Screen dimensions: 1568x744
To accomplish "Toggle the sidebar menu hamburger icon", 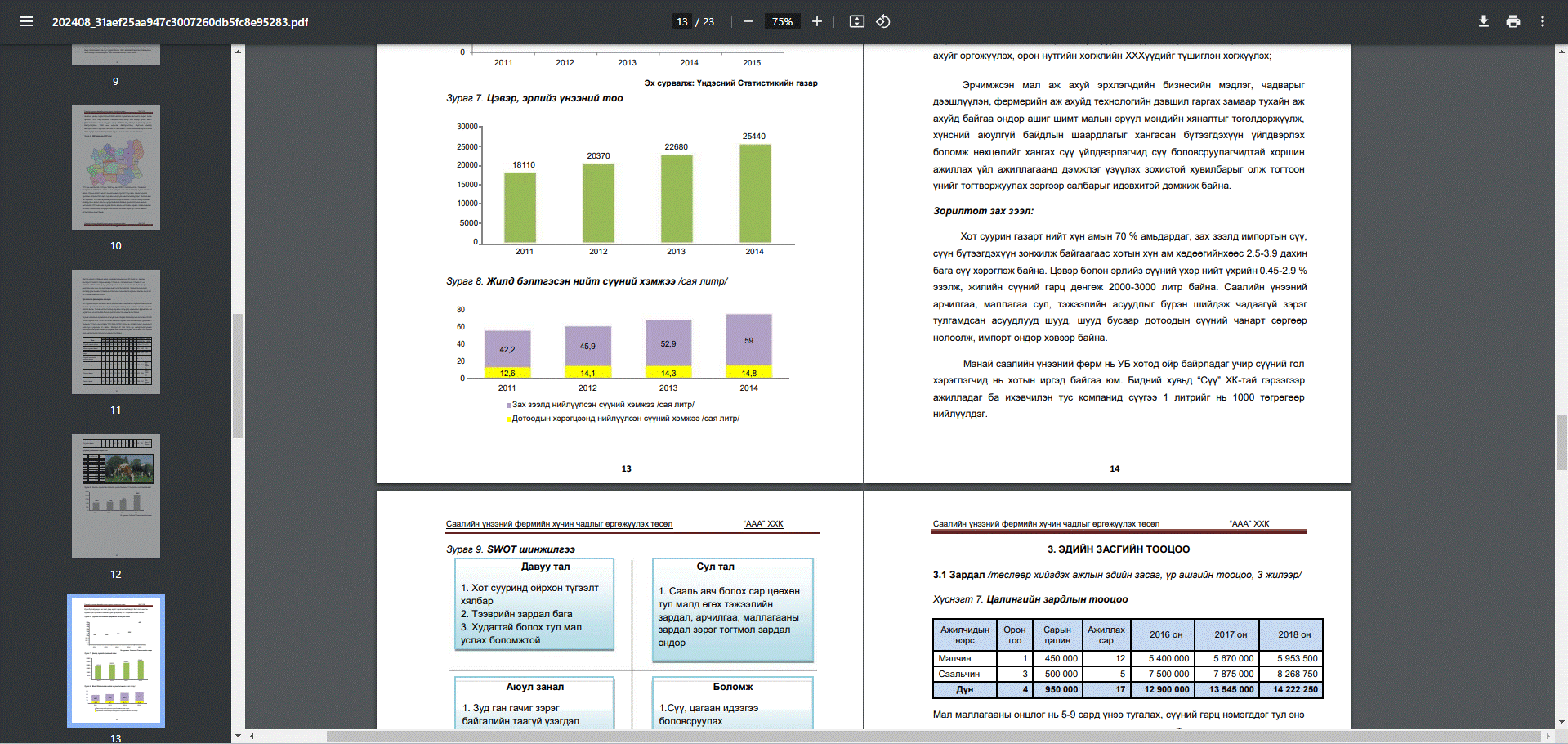I will (26, 21).
